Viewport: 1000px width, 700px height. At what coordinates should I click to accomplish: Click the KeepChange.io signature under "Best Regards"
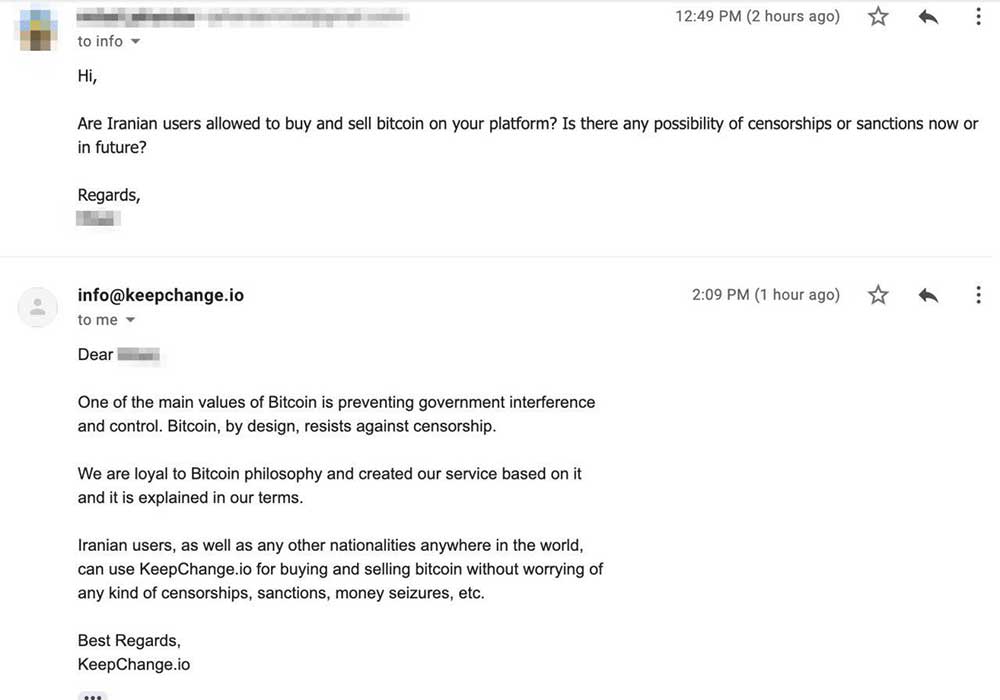(133, 664)
